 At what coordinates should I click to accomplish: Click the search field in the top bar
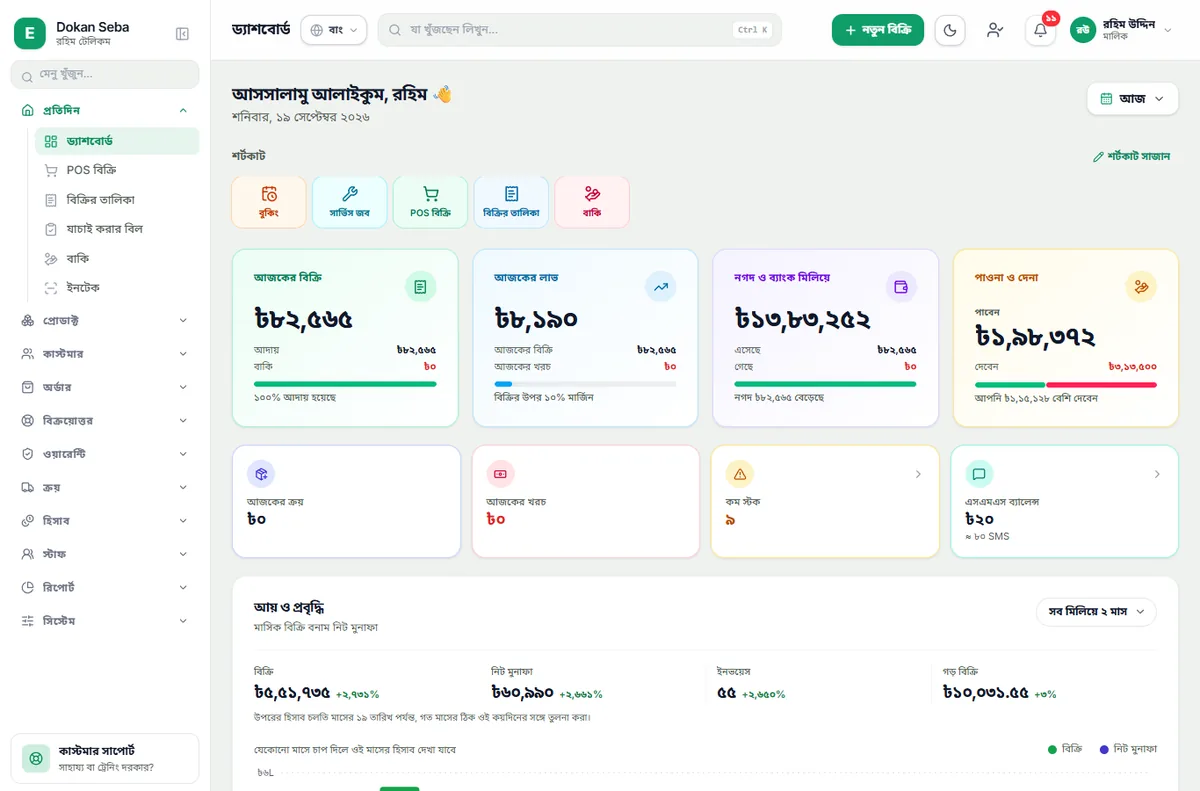point(579,30)
